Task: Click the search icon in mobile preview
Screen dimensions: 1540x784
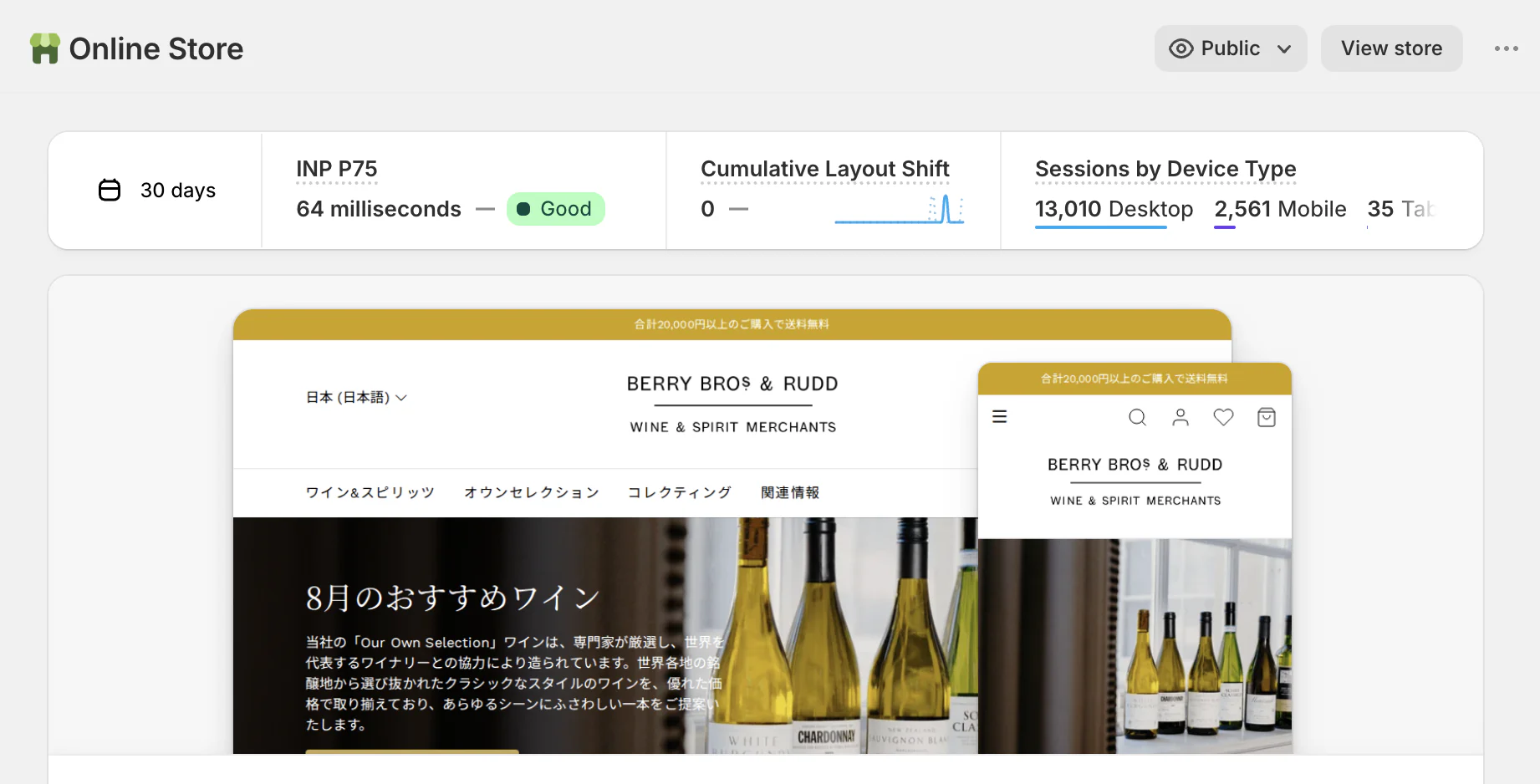Action: coord(1137,417)
